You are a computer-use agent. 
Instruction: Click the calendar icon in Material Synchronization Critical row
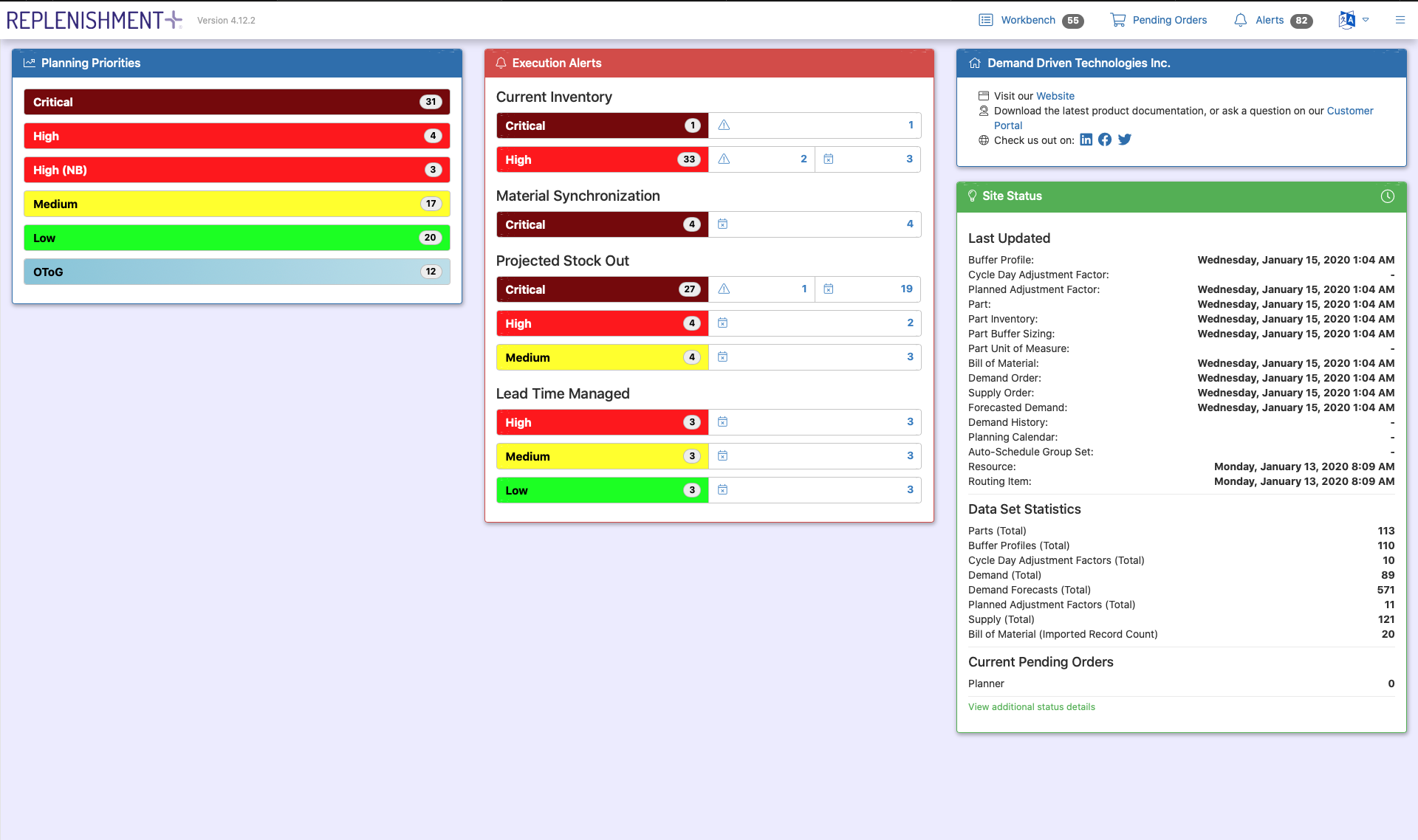point(723,224)
